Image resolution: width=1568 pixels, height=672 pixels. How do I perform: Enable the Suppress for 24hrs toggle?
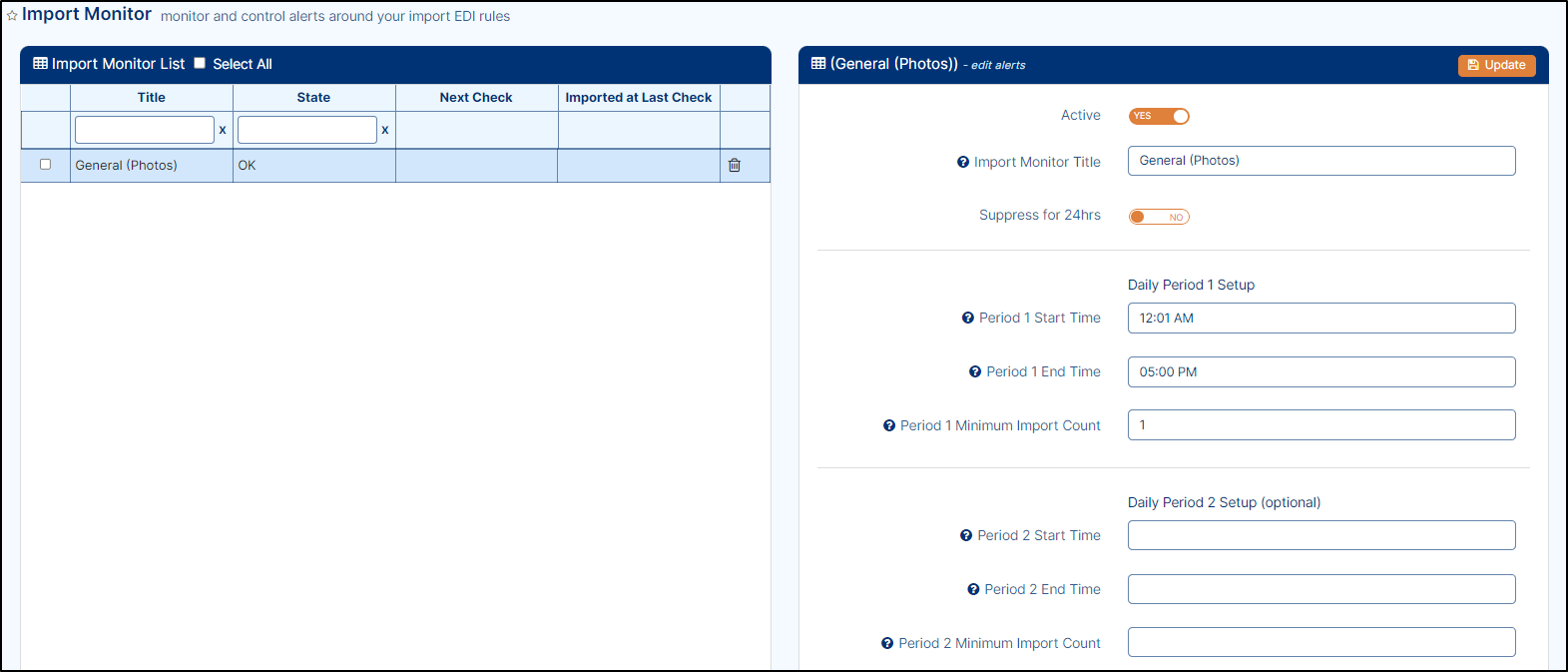pyautogui.click(x=1159, y=217)
